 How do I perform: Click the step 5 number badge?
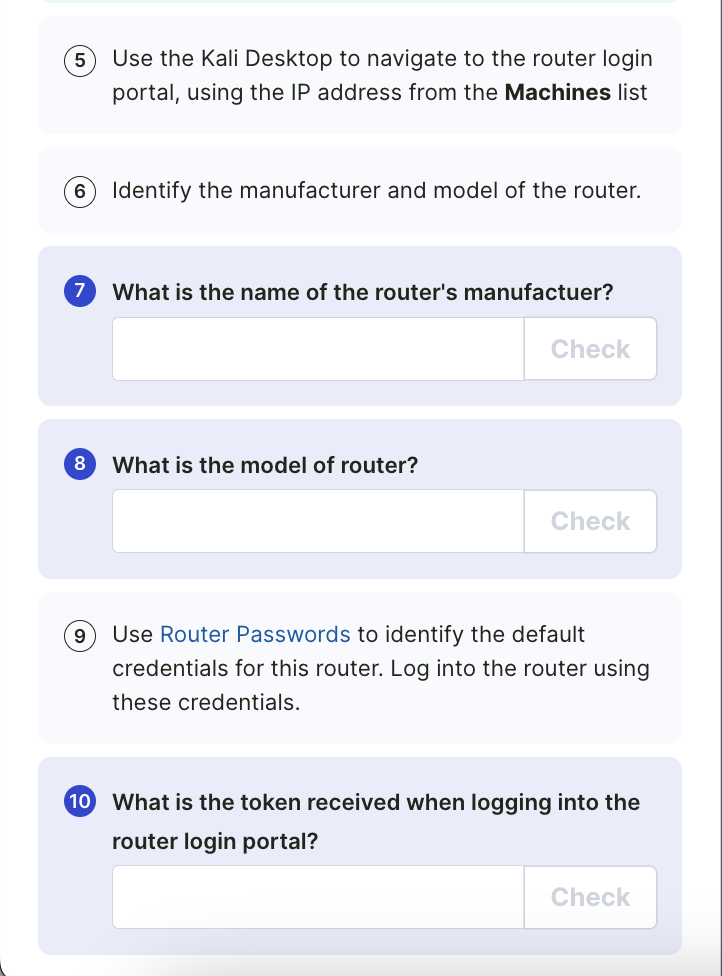[80, 60]
